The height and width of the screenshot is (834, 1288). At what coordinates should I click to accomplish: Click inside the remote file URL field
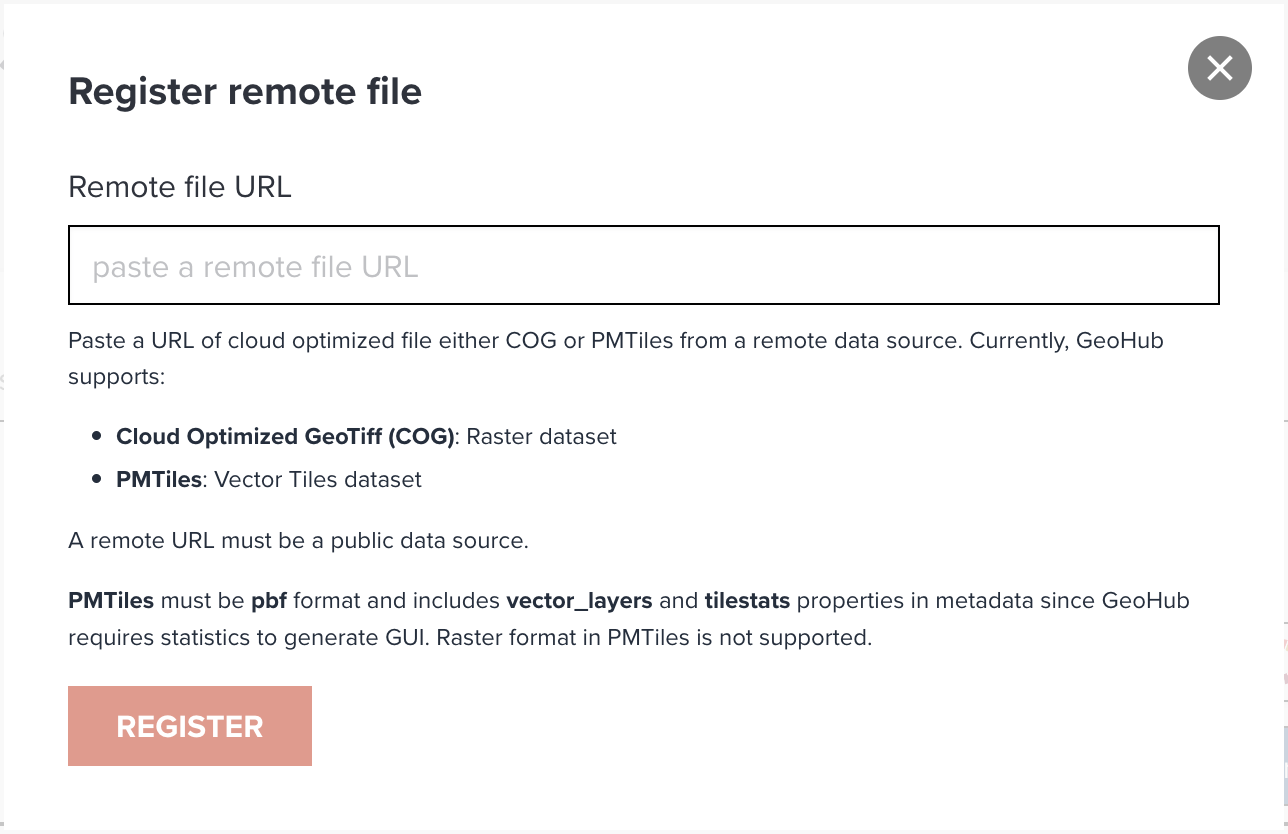point(644,265)
